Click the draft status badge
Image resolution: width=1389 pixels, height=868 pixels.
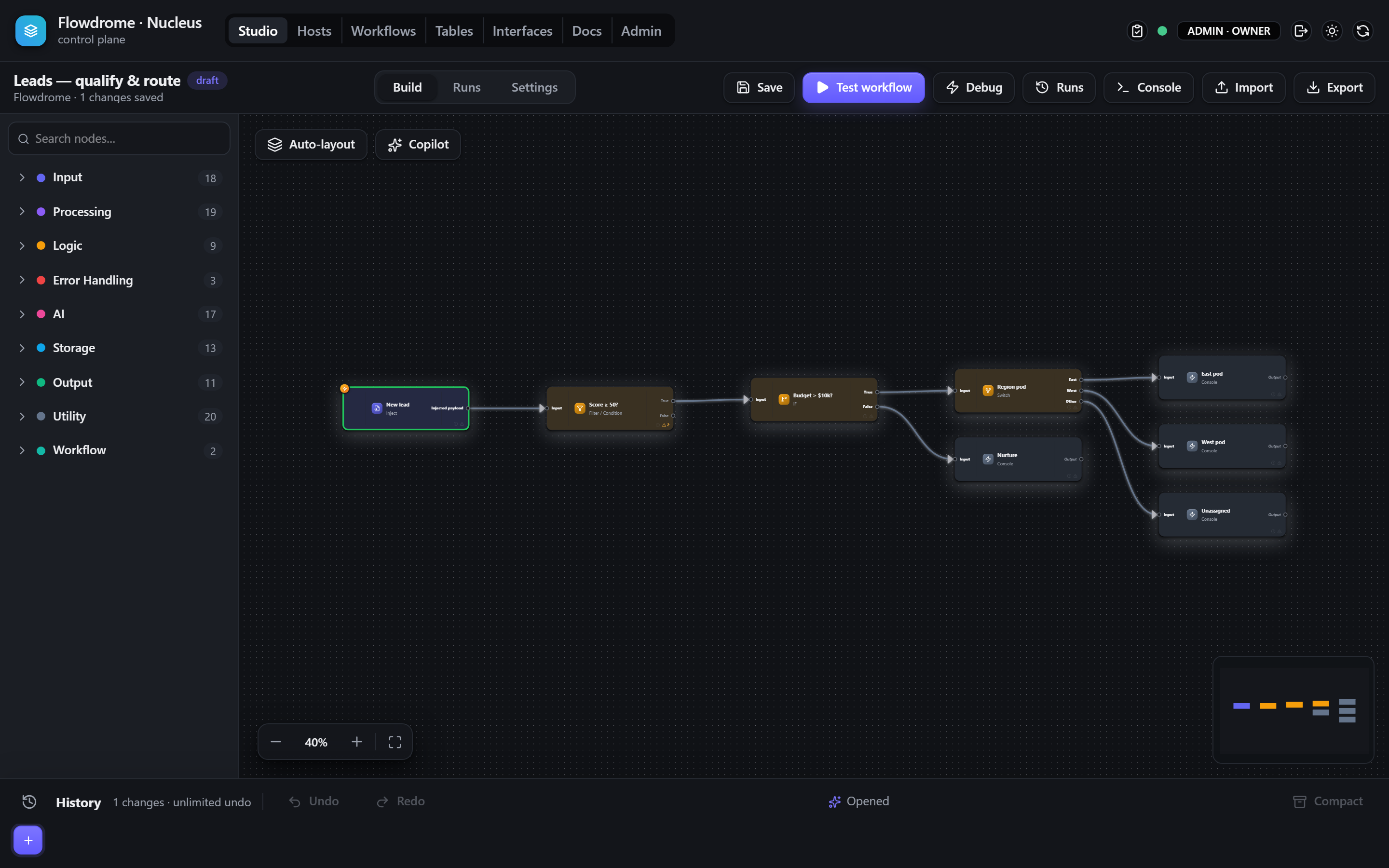(x=207, y=81)
